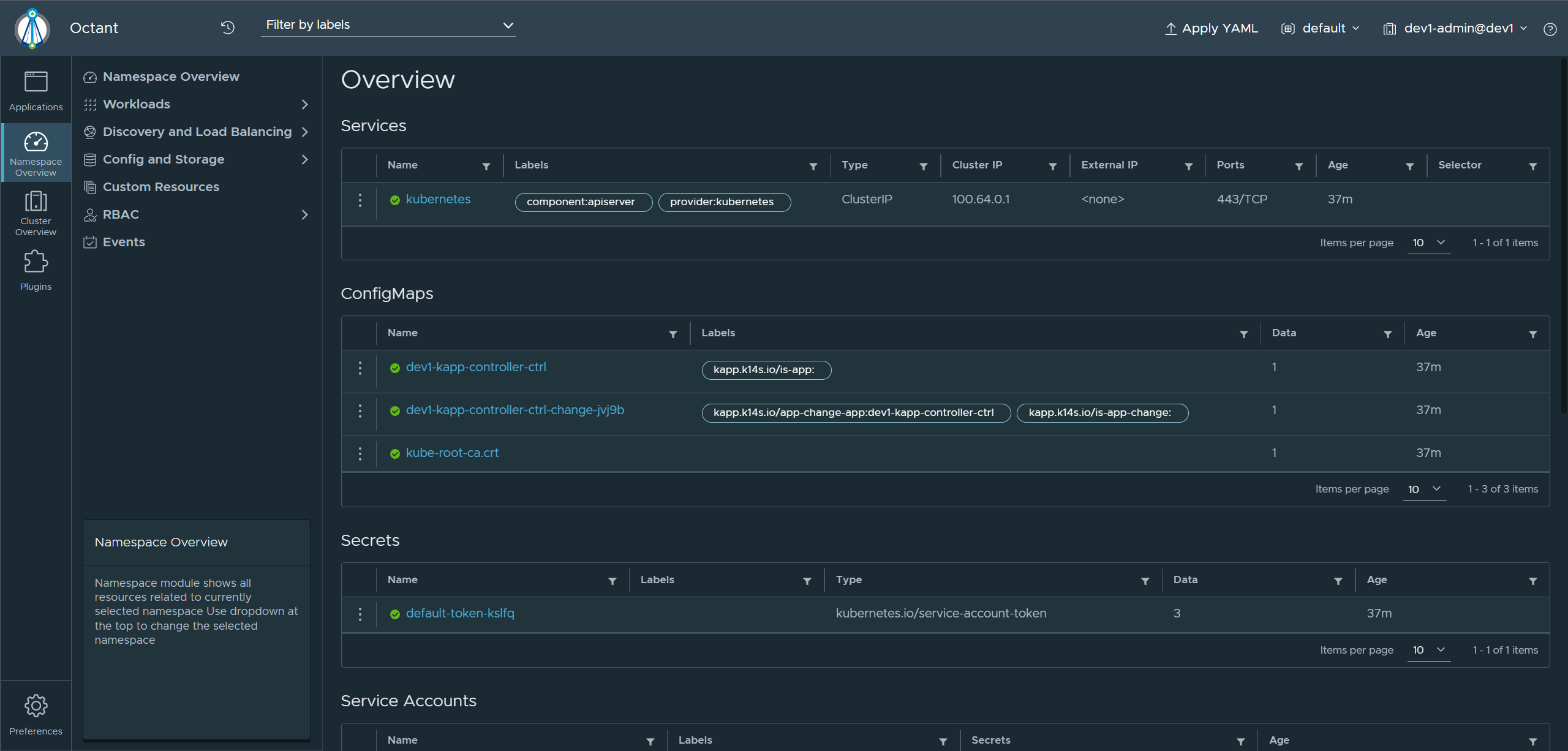Open the history clock icon
This screenshot has height=751, width=1568.
pos(228,28)
